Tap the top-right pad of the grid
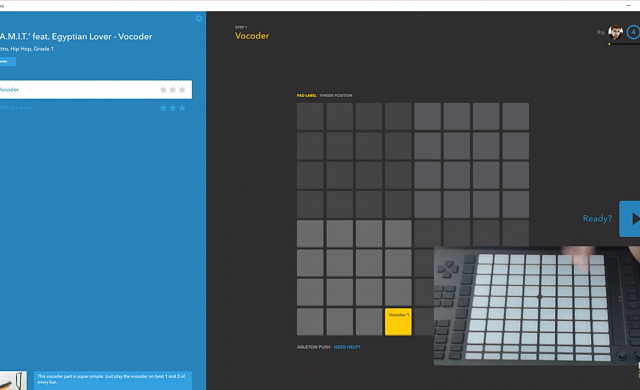This screenshot has height=390, width=640. pos(516,116)
